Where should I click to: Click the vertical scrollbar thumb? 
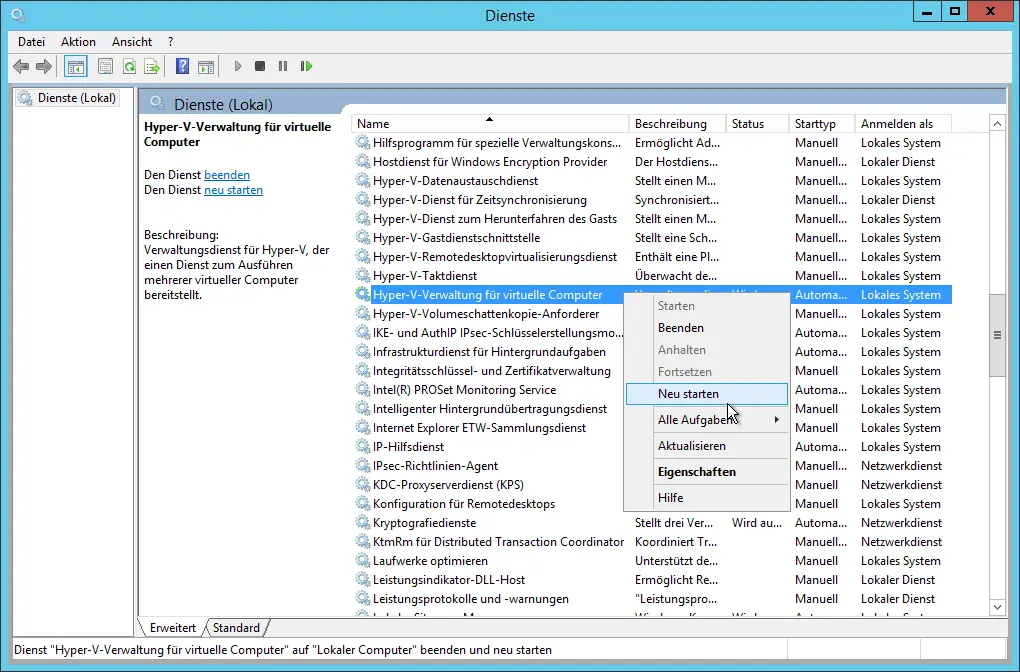pyautogui.click(x=997, y=335)
